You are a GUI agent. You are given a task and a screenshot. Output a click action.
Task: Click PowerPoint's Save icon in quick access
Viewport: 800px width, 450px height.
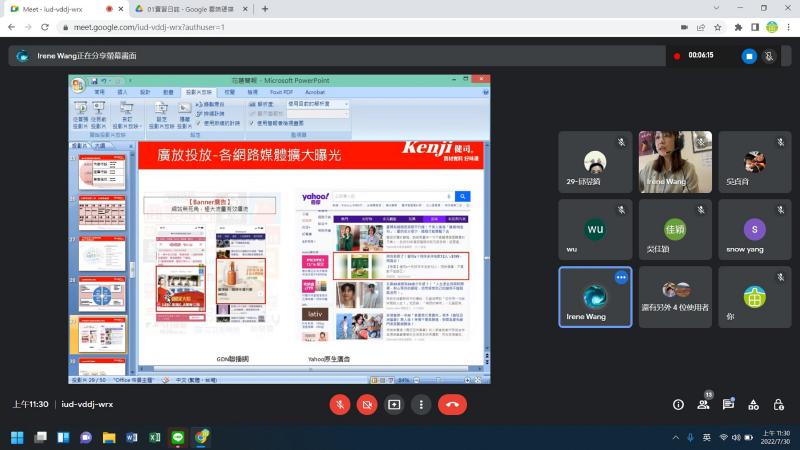coord(94,81)
